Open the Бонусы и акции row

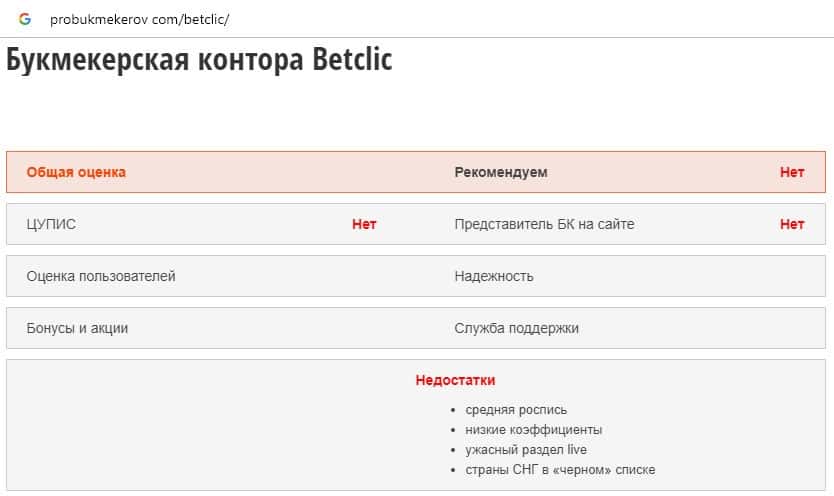[x=77, y=328]
